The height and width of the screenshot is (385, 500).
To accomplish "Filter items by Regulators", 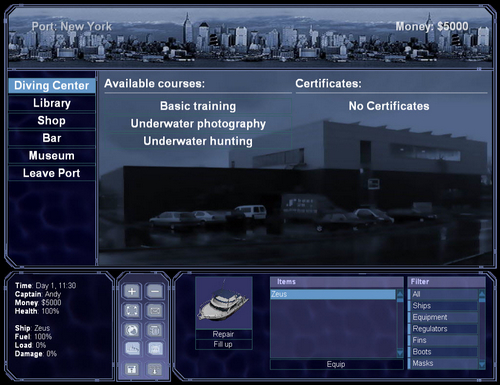I will [443, 329].
